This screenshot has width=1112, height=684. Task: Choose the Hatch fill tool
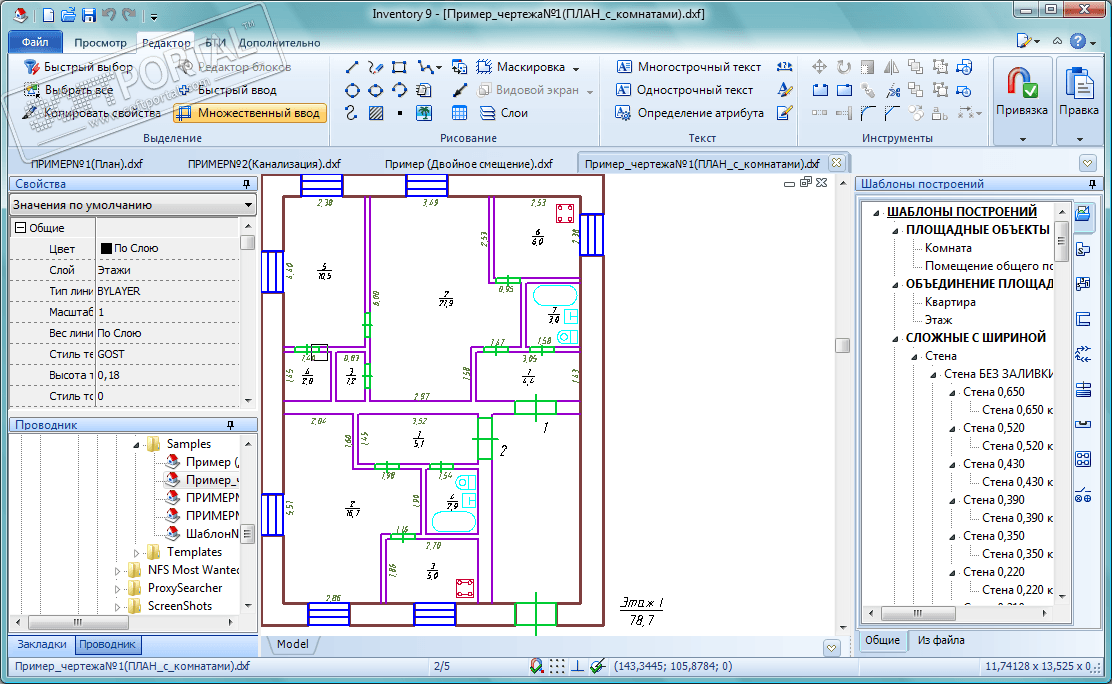click(x=376, y=113)
